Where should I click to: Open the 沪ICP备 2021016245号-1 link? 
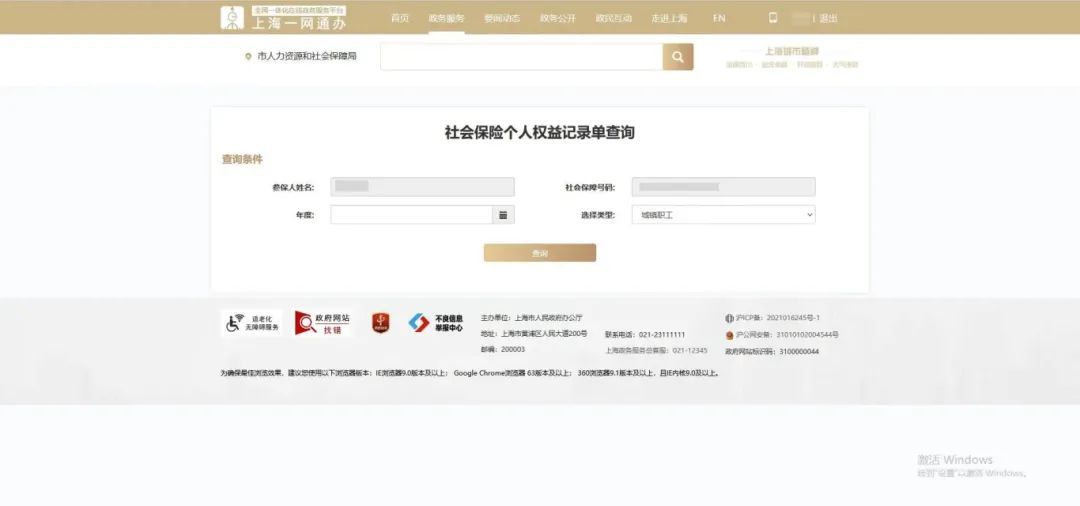[x=778, y=318]
